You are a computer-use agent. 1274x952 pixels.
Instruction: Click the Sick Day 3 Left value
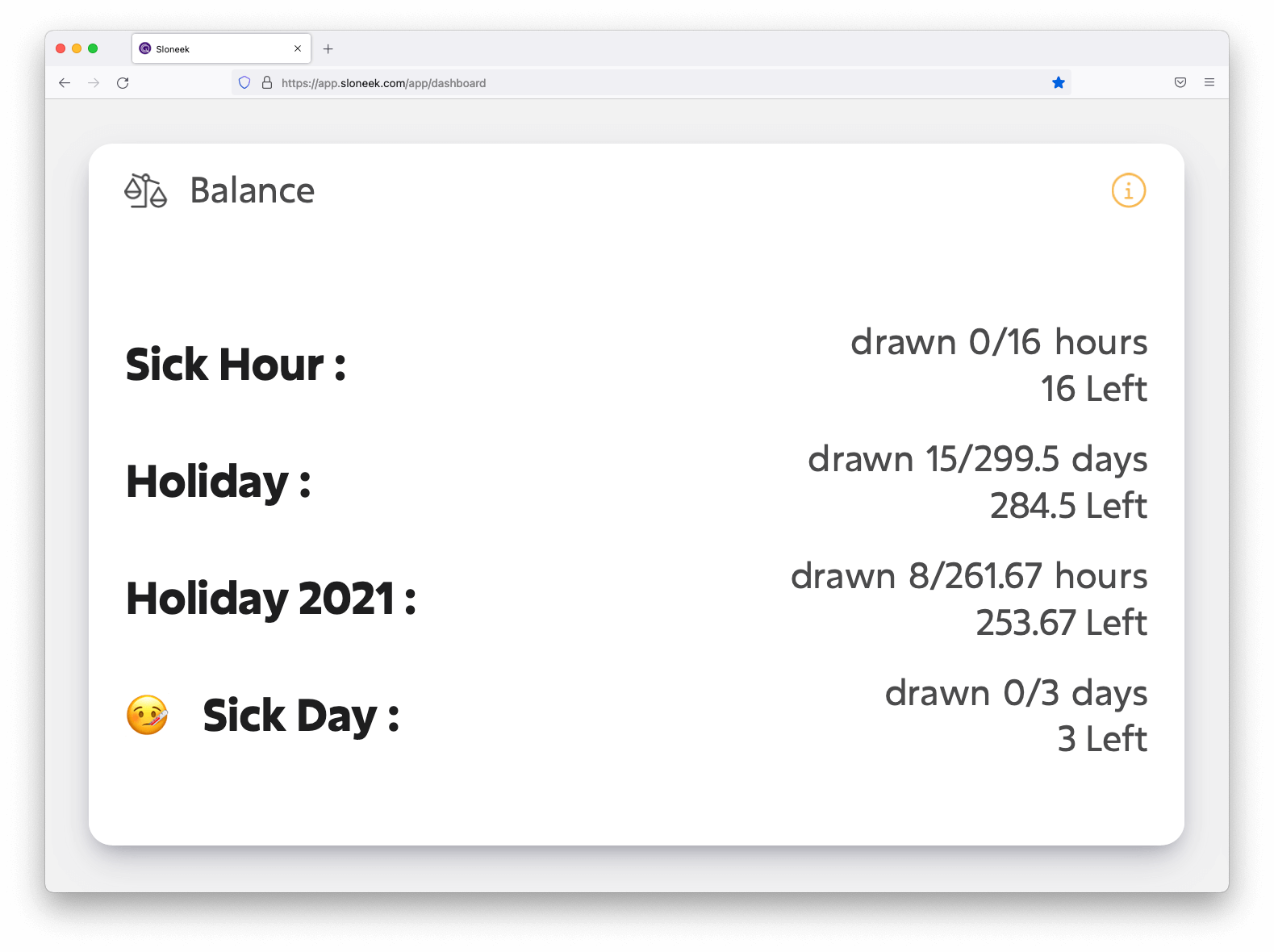(x=1102, y=739)
